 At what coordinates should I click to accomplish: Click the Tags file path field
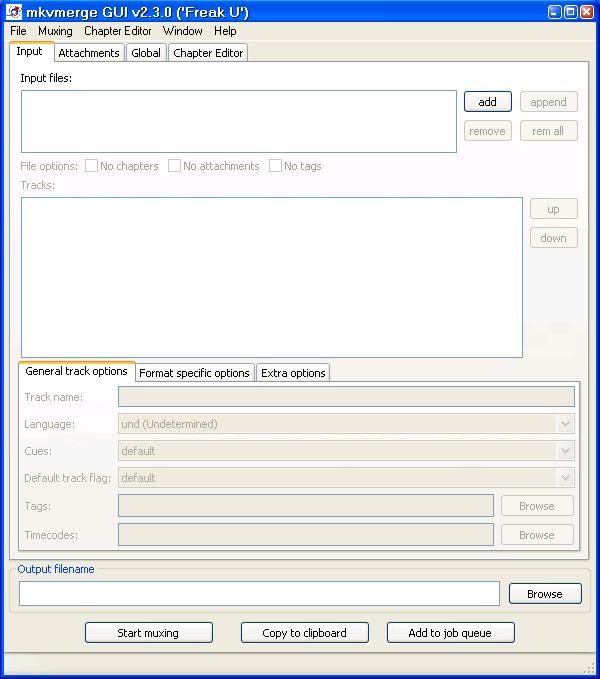306,505
